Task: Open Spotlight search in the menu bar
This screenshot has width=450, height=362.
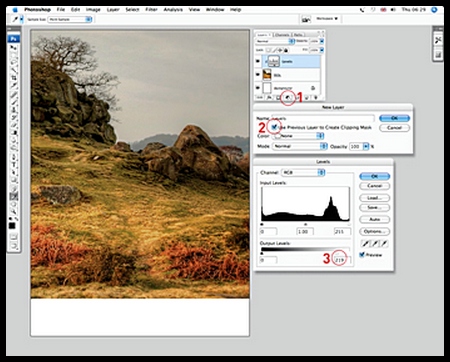Action: [x=434, y=10]
